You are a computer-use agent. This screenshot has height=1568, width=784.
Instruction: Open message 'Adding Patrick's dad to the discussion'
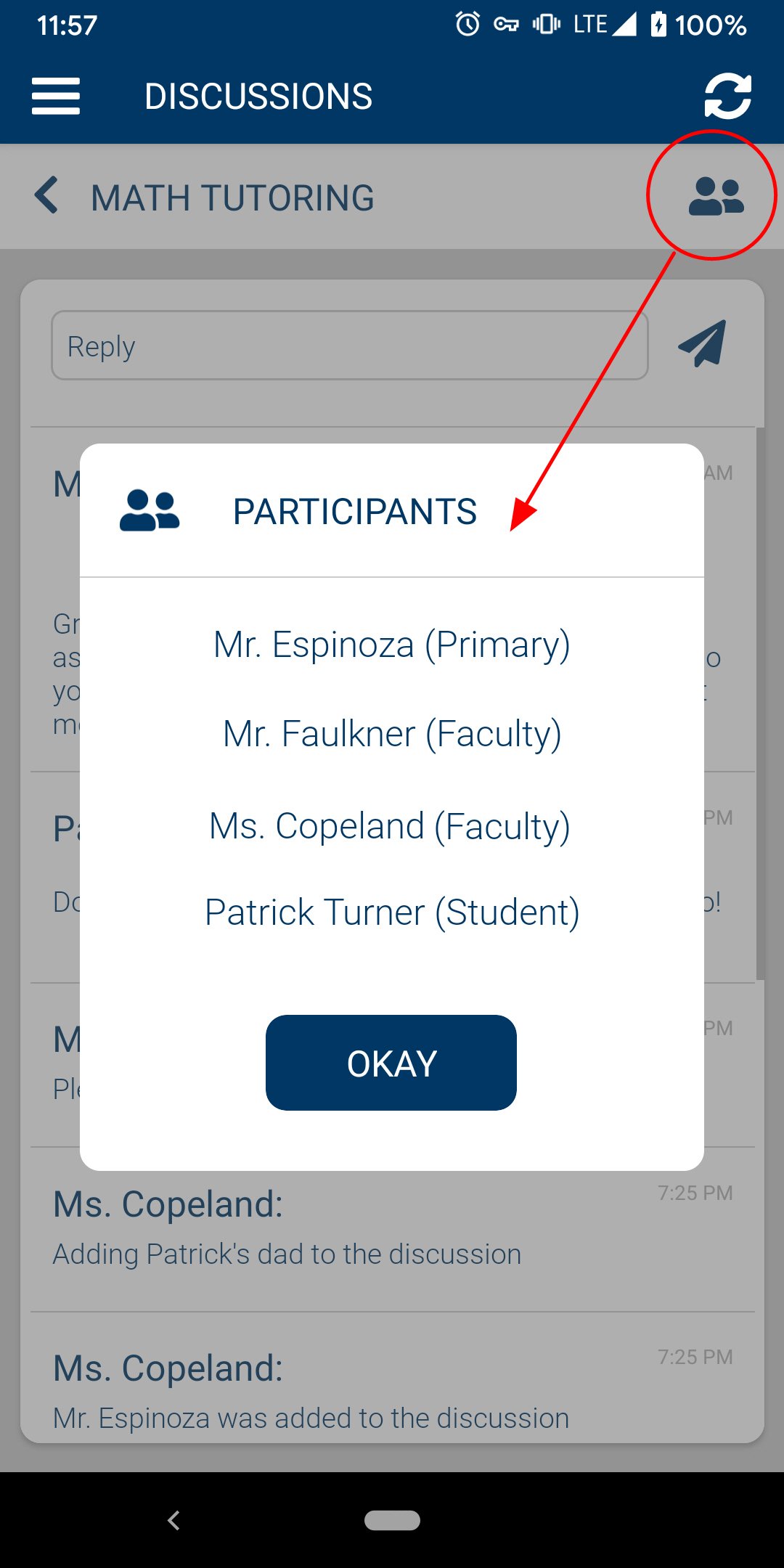(x=393, y=1229)
